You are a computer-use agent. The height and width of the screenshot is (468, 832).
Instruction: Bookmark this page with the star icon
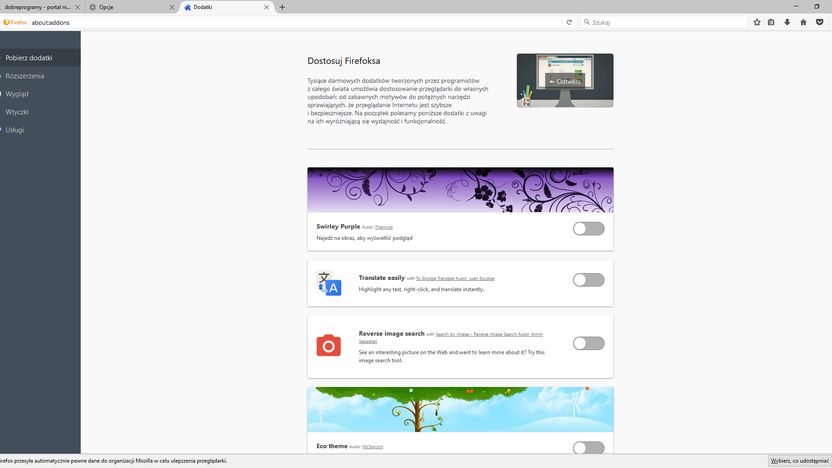click(757, 22)
